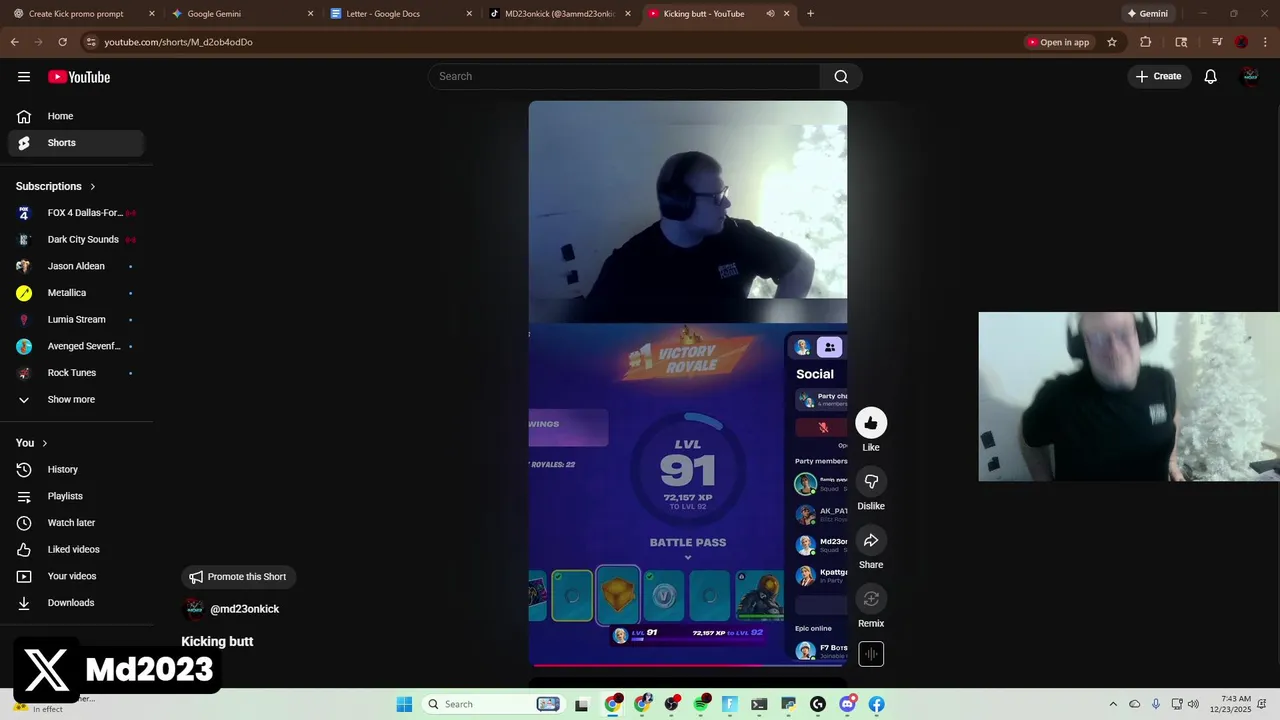
Task: Toggle the microphone tray icon
Action: (x=1156, y=704)
